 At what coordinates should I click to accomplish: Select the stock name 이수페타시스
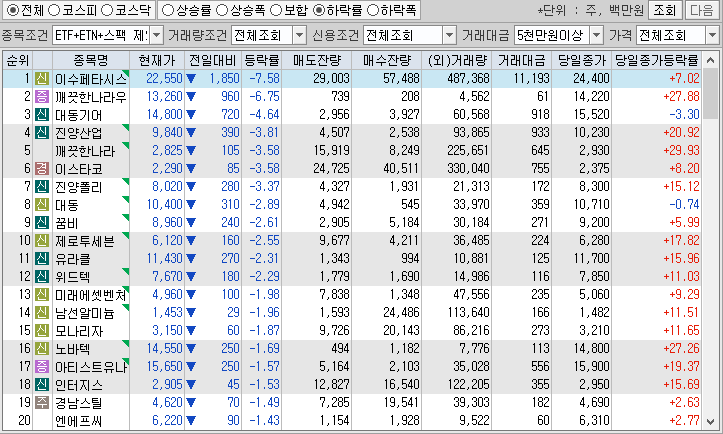[x=90, y=79]
